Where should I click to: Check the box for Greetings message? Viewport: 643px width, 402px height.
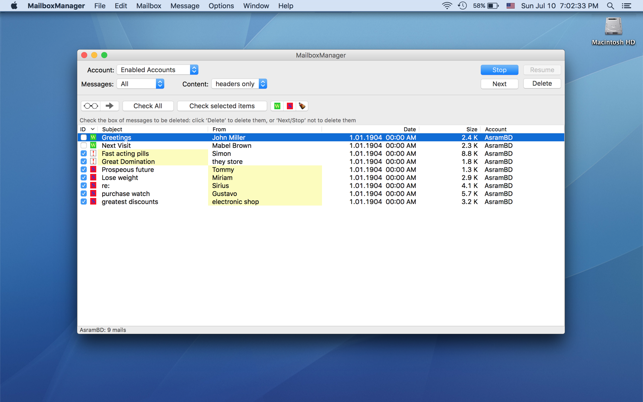tap(84, 138)
